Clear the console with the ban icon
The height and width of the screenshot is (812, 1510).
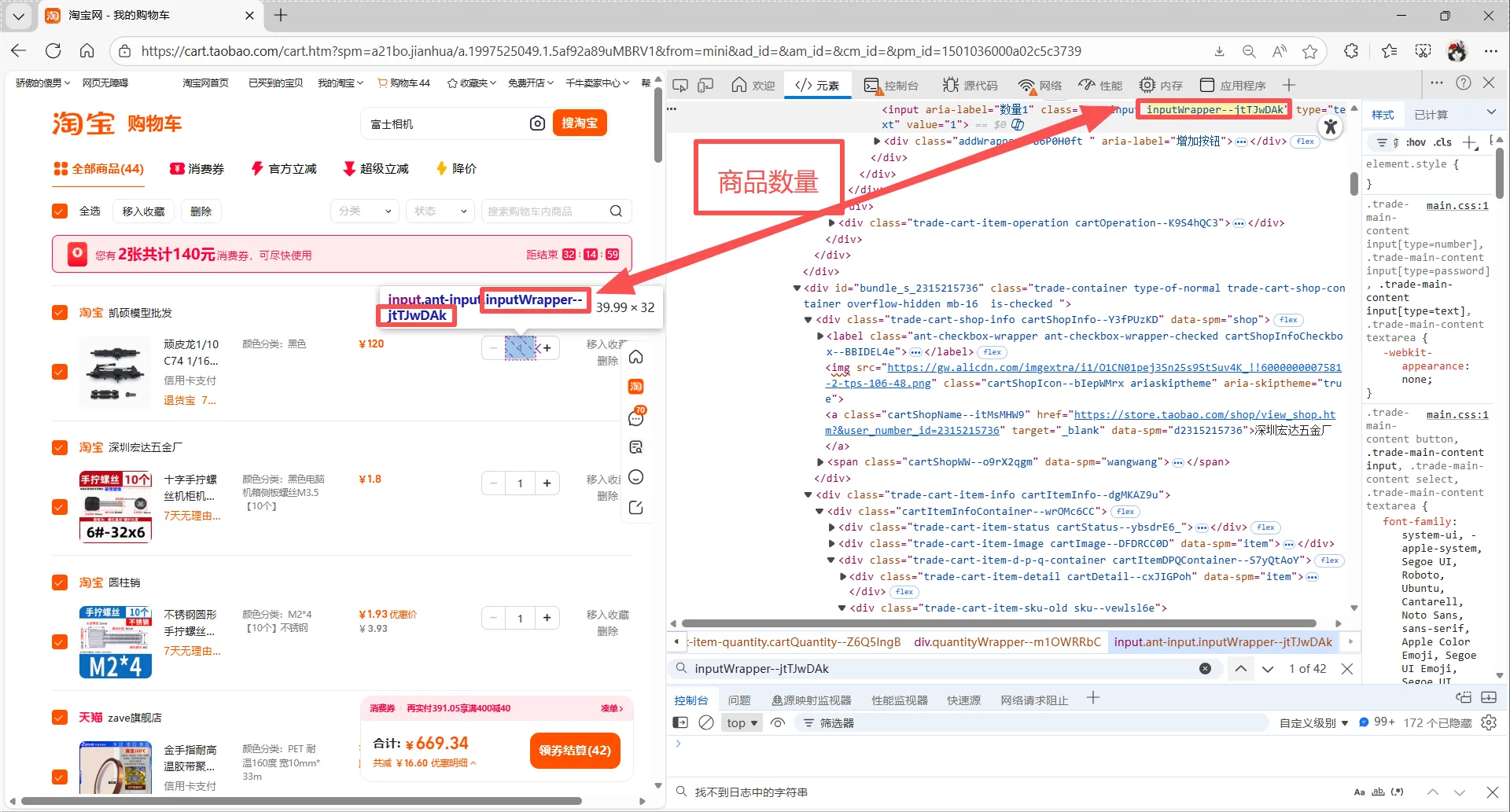[706, 722]
